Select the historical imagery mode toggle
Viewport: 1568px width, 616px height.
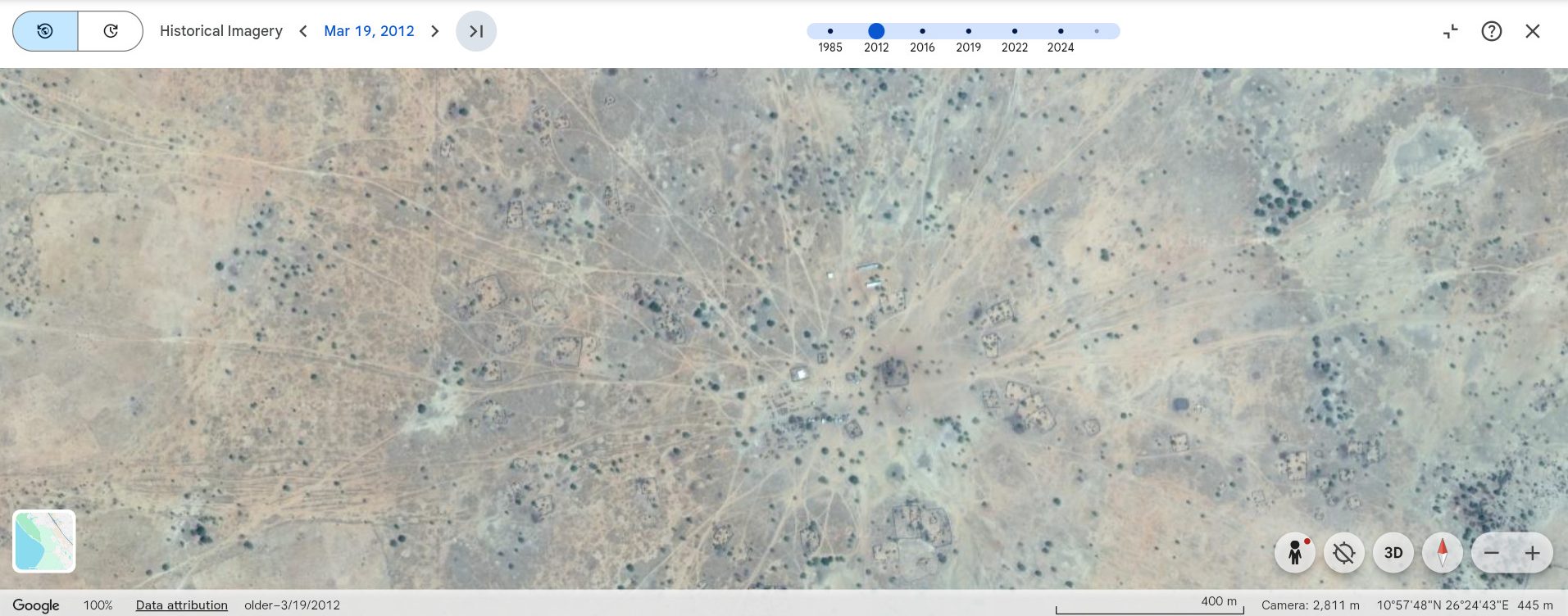coord(46,31)
